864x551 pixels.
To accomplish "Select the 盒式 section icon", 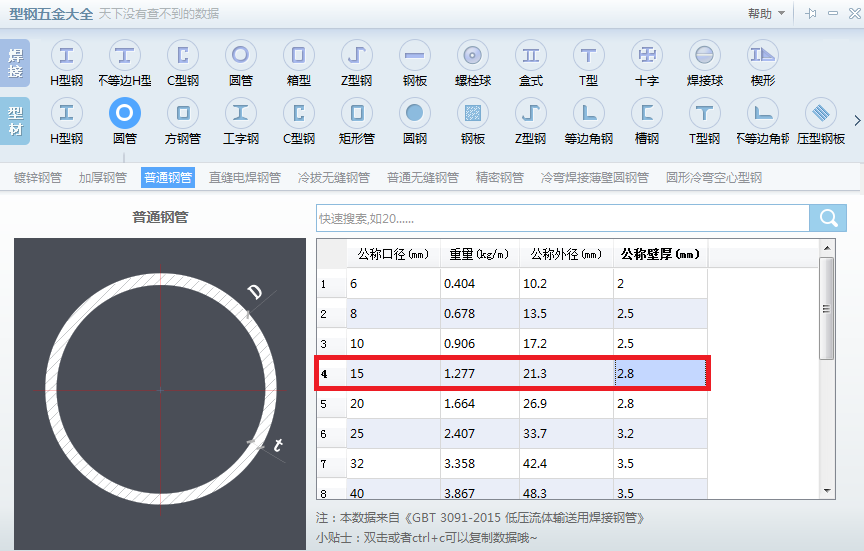I will pyautogui.click(x=531, y=56).
